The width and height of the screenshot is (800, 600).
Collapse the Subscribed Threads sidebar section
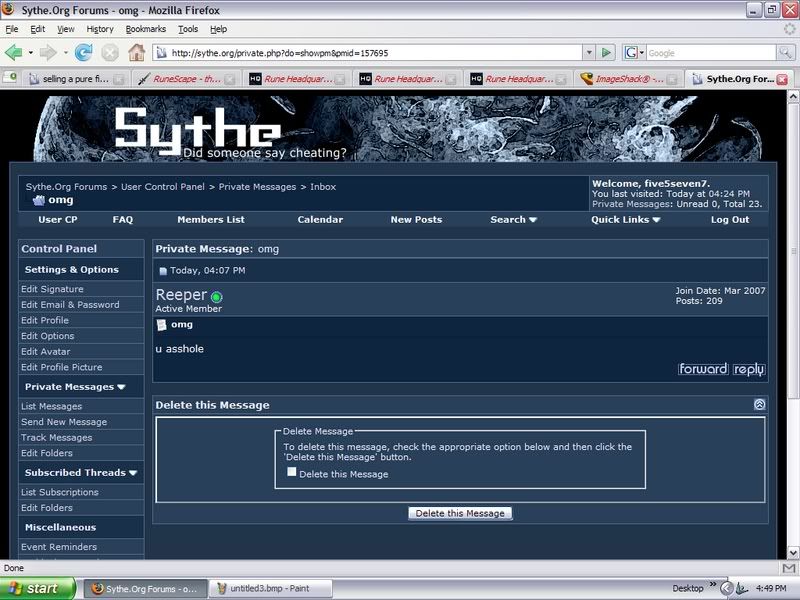point(133,473)
